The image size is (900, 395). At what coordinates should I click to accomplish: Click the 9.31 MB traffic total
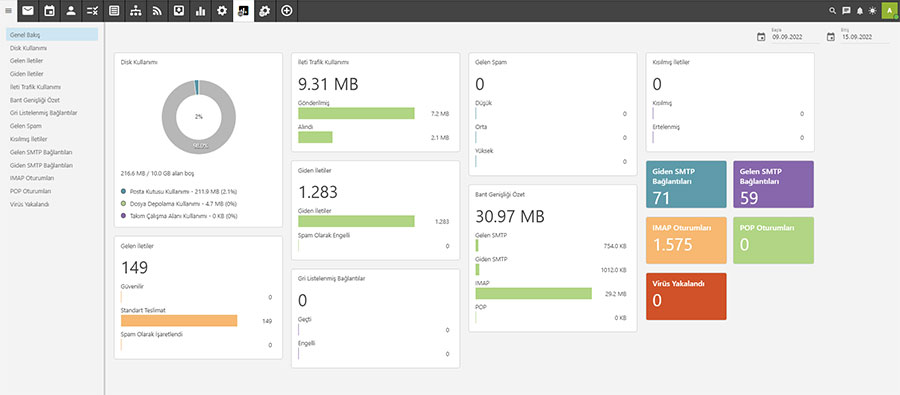tap(328, 85)
